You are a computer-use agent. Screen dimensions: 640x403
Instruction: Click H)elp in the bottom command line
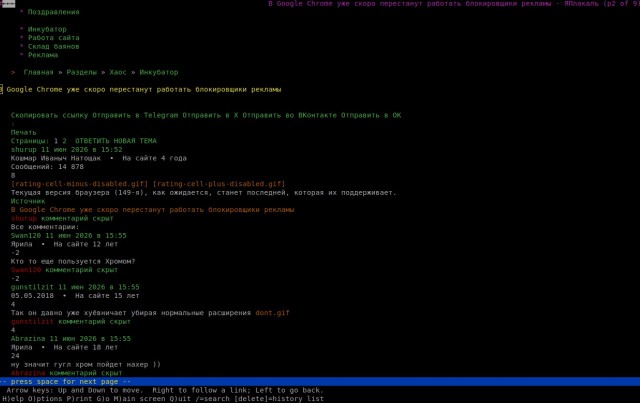13,399
